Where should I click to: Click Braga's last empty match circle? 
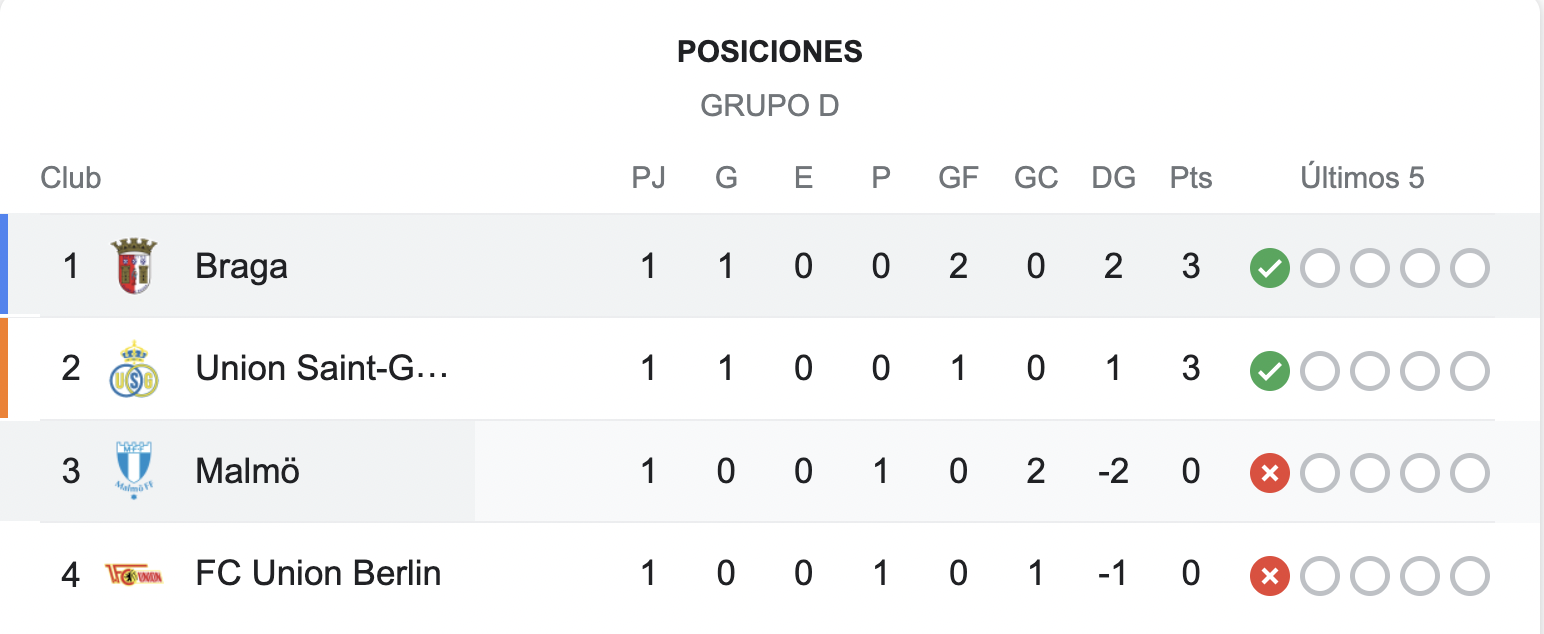coord(1470,268)
